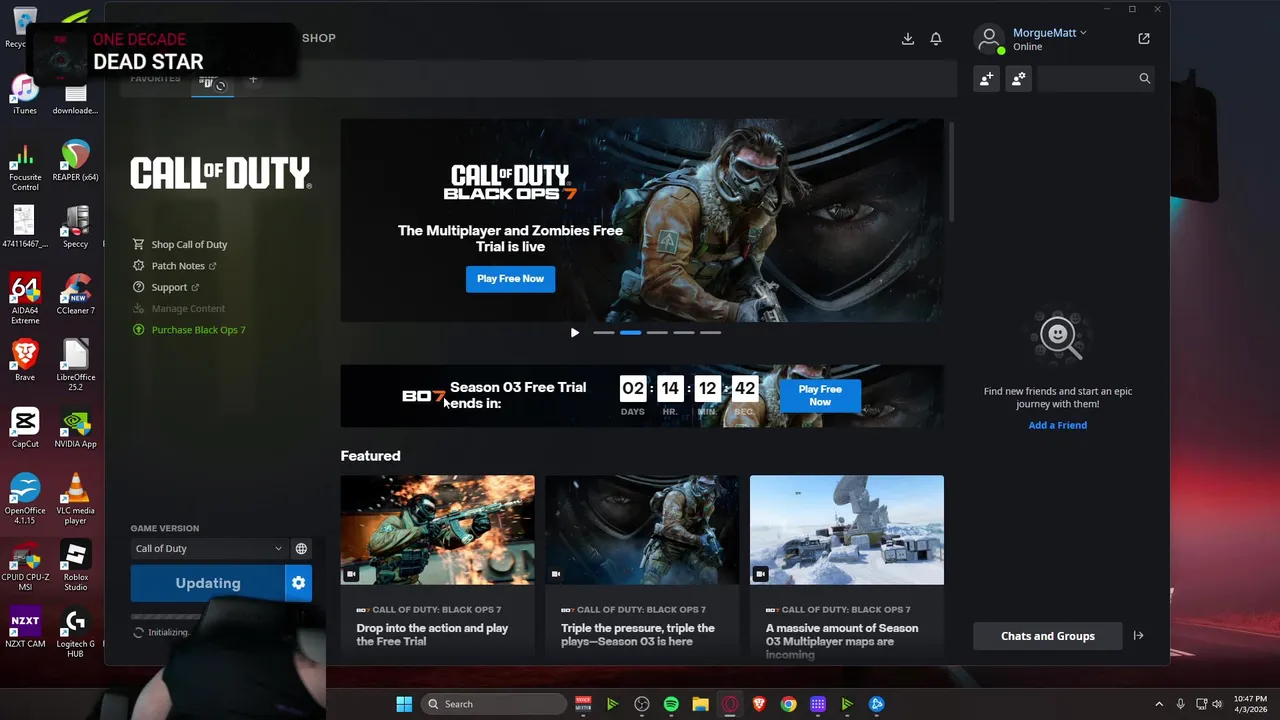The image size is (1280, 720).
Task: Open Focusrite Control desktop icon
Action: pyautogui.click(x=25, y=167)
